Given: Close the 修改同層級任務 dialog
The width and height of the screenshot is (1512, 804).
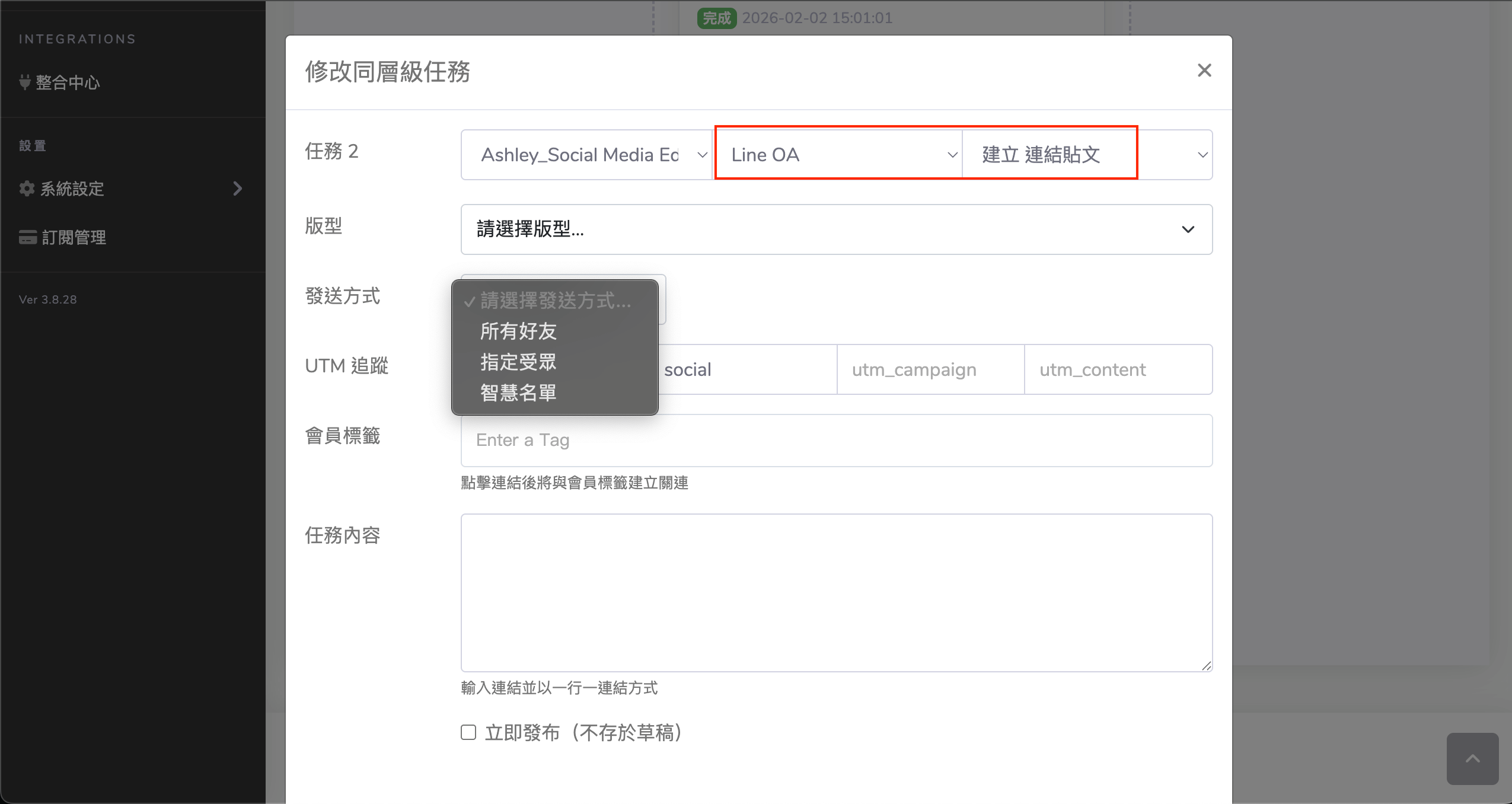Looking at the screenshot, I should click(1204, 71).
